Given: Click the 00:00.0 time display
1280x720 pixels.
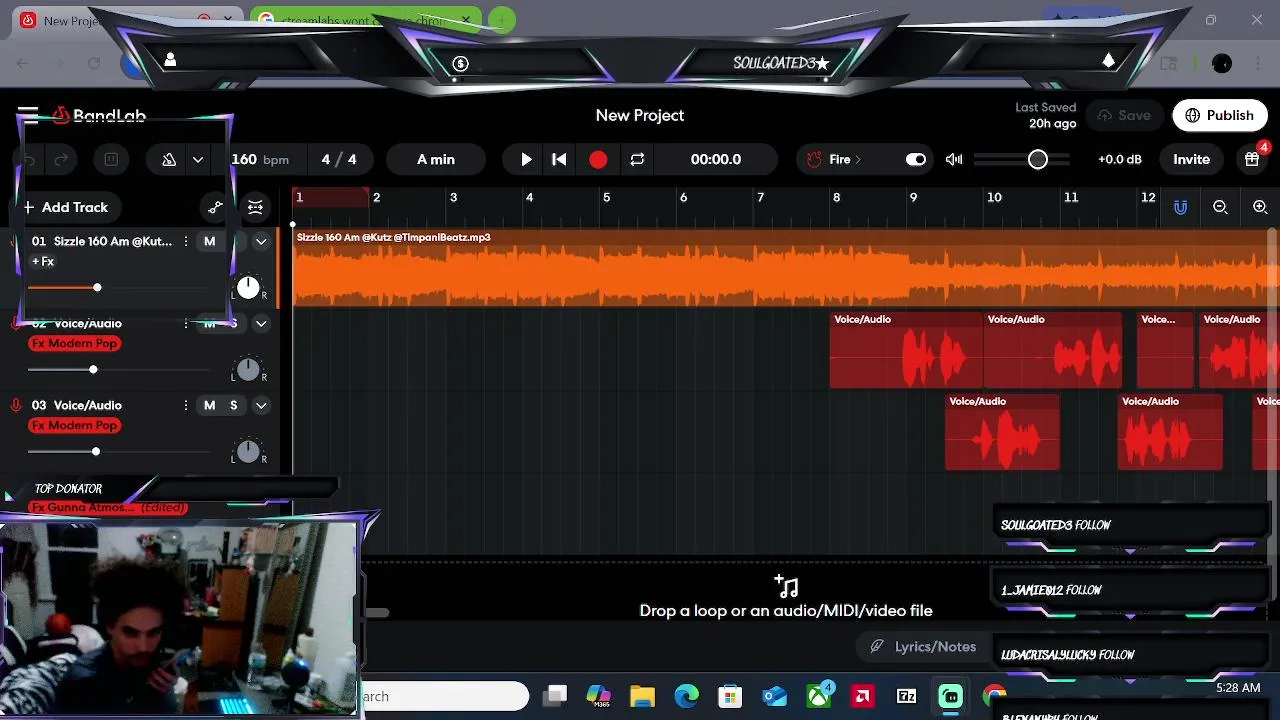Looking at the screenshot, I should click(x=716, y=159).
